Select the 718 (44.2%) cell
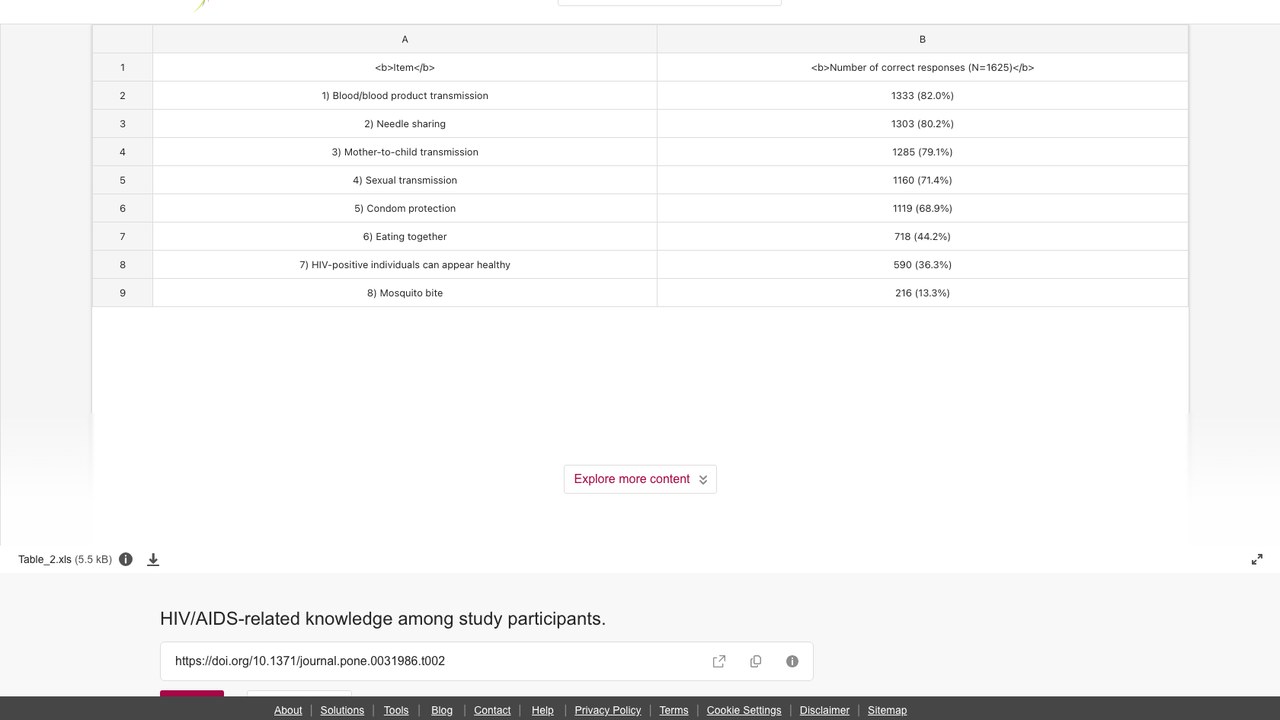 922,237
